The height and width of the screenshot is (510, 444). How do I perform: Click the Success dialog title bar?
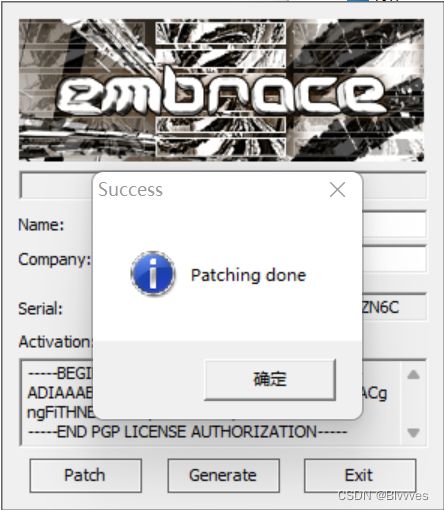213,190
